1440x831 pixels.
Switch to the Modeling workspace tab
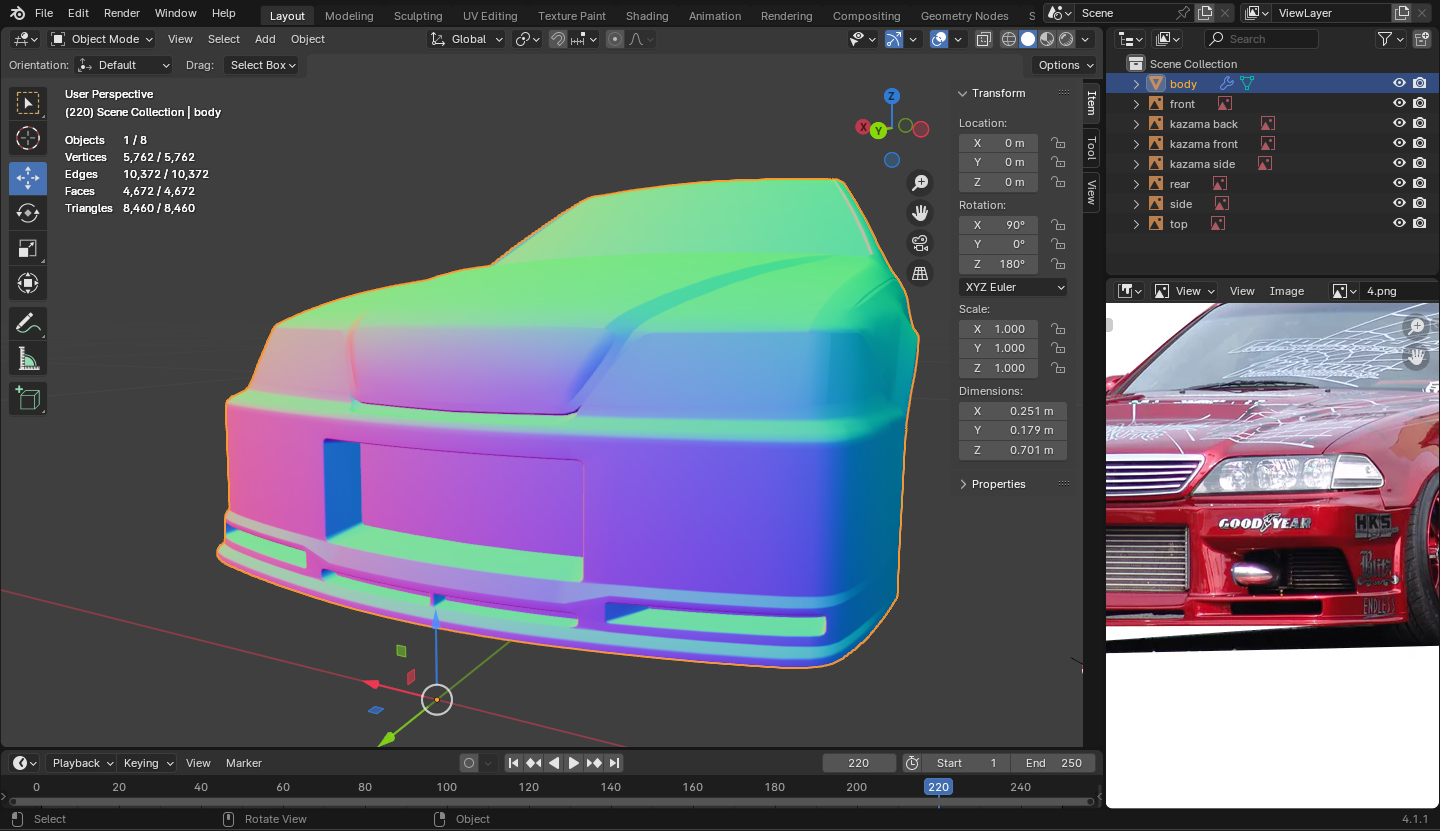coord(349,16)
